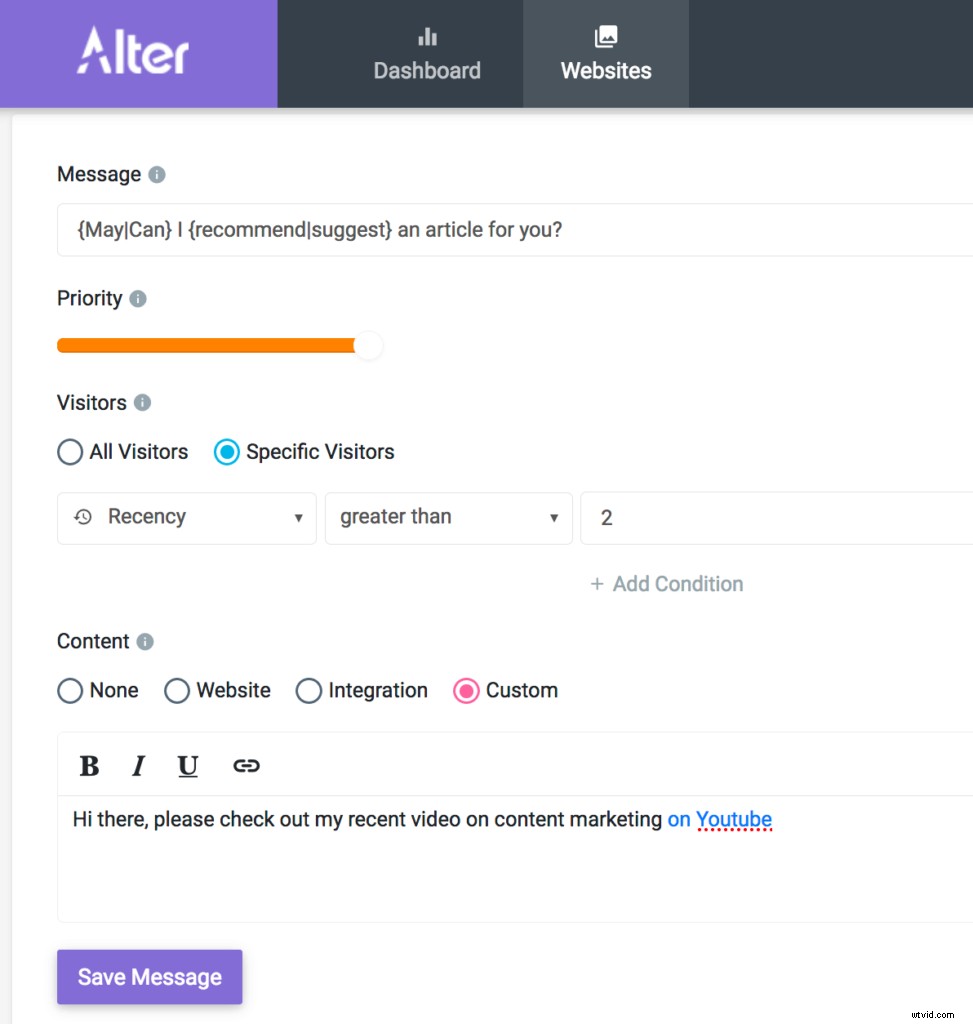Expand the Add Condition option
This screenshot has height=1024, width=973.
666,584
